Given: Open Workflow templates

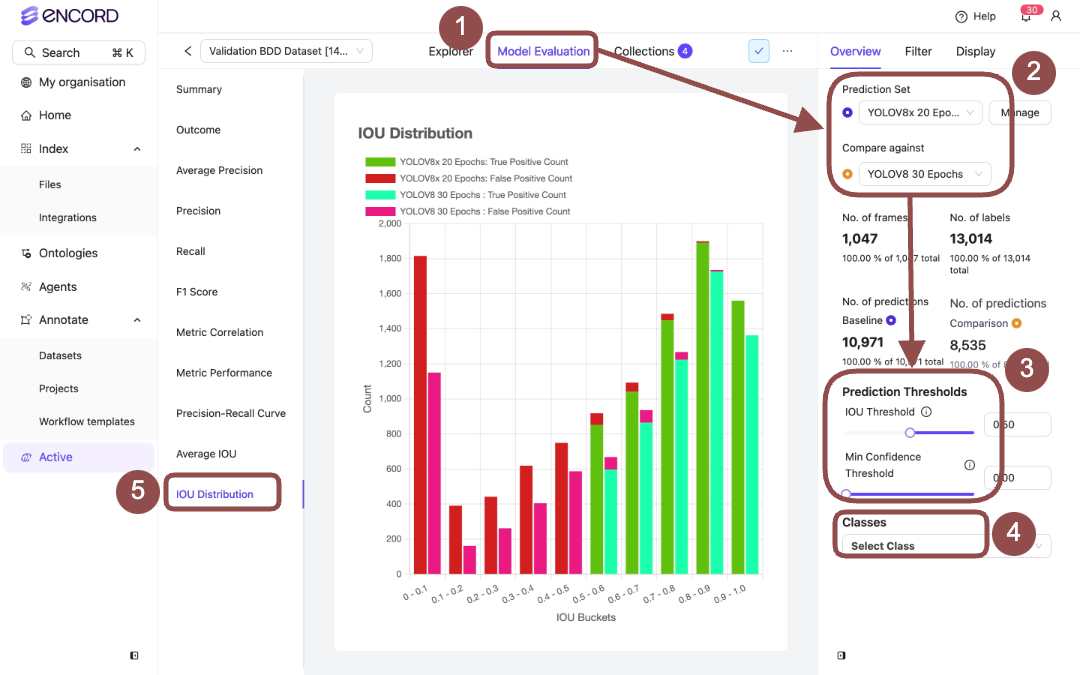Looking at the screenshot, I should [x=87, y=422].
